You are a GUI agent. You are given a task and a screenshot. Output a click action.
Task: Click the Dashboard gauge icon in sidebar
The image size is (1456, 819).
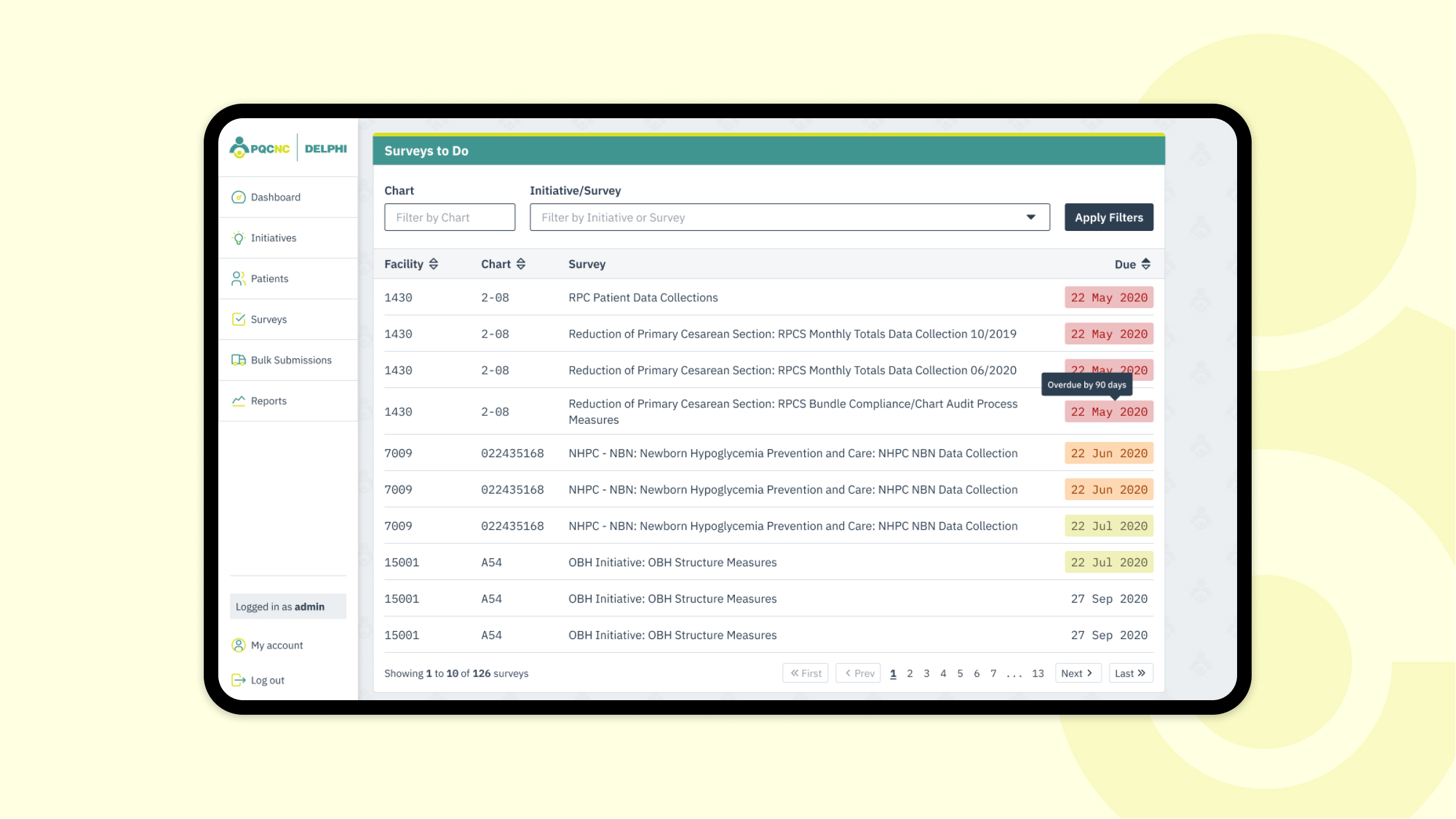[x=238, y=197]
